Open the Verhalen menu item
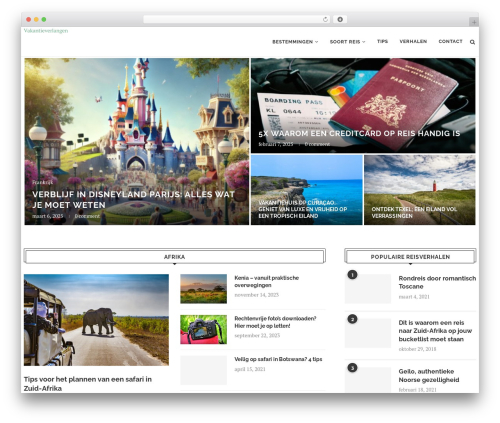Viewport: 500px width, 423px height. (413, 41)
